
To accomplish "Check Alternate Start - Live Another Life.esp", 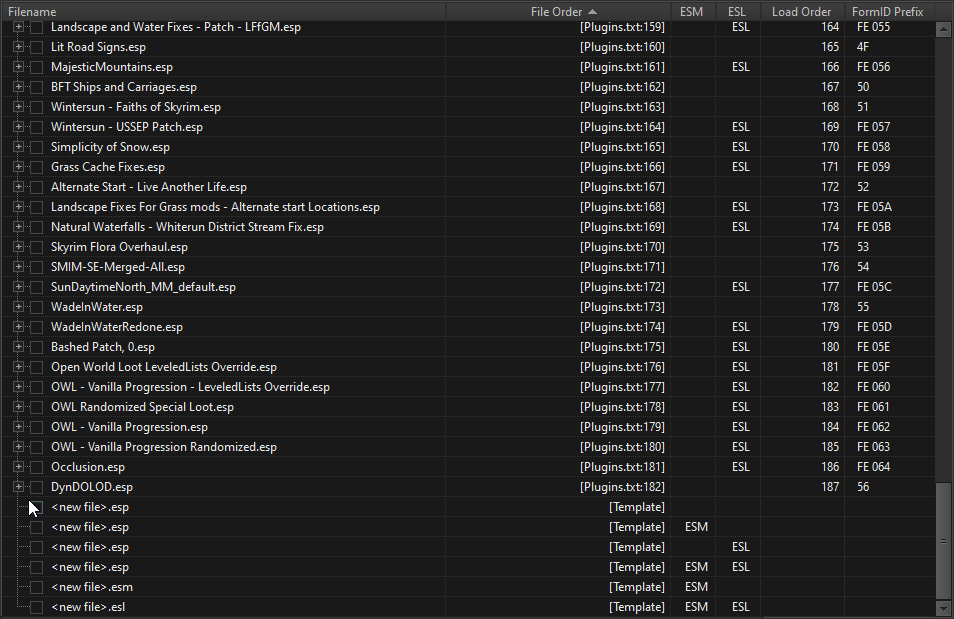I will [x=37, y=187].
